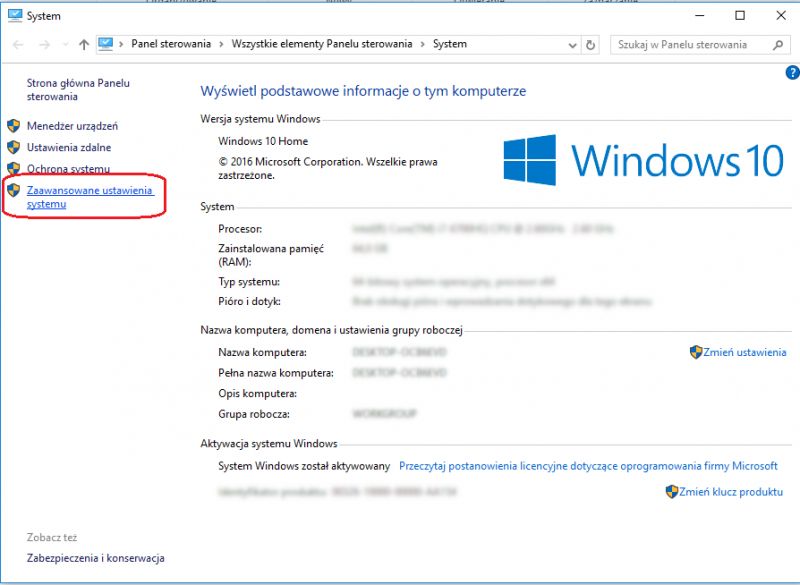The image size is (800, 585).
Task: Open Ochrona systemu link
Action: coord(68,169)
